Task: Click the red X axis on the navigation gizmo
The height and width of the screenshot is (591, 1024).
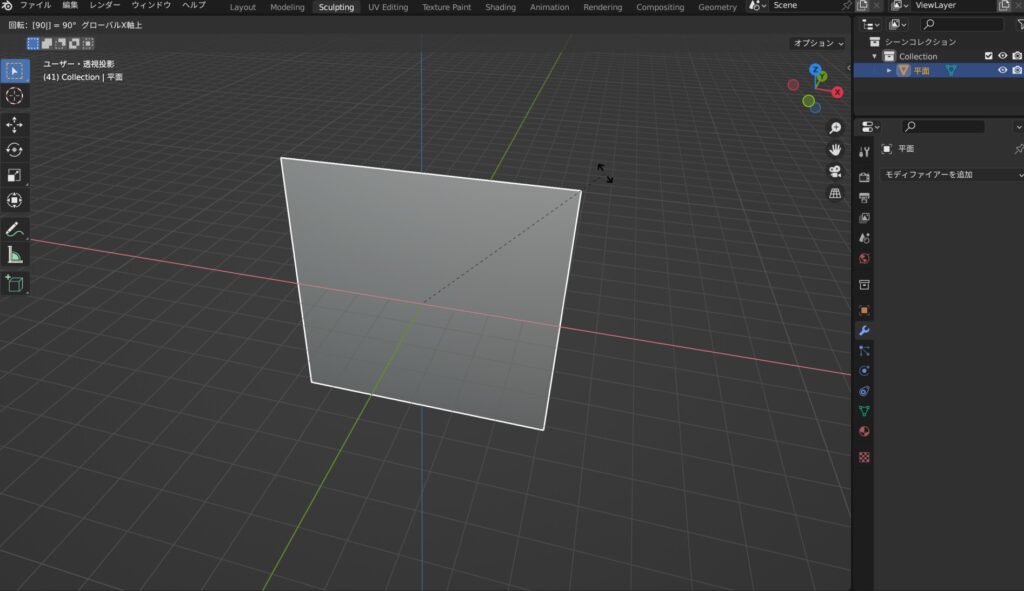Action: point(838,92)
